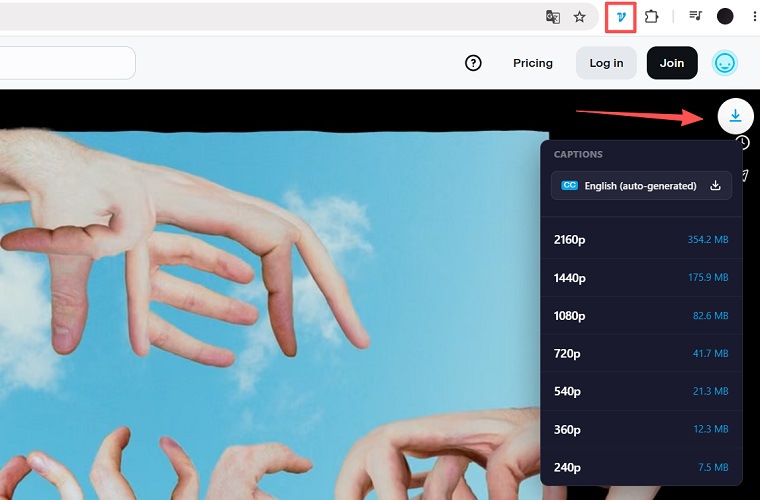Viewport: 760px width, 500px height.
Task: Click the English (auto-generated) caption label
Action: point(640,186)
